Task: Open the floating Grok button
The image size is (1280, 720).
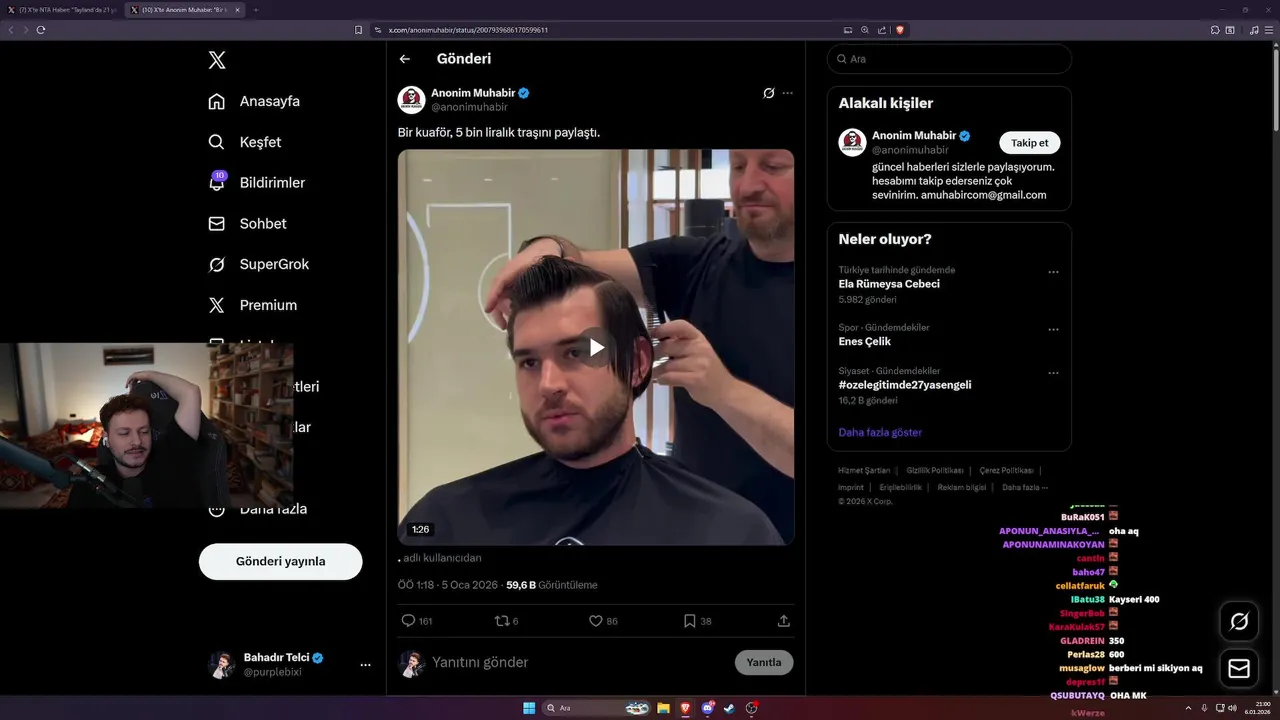Action: [1239, 622]
